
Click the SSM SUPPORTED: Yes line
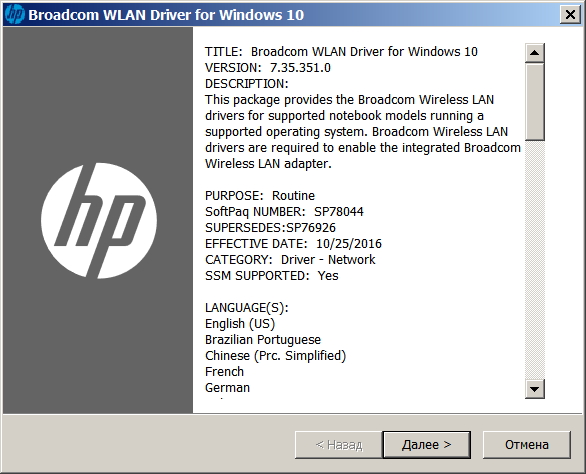(x=272, y=276)
